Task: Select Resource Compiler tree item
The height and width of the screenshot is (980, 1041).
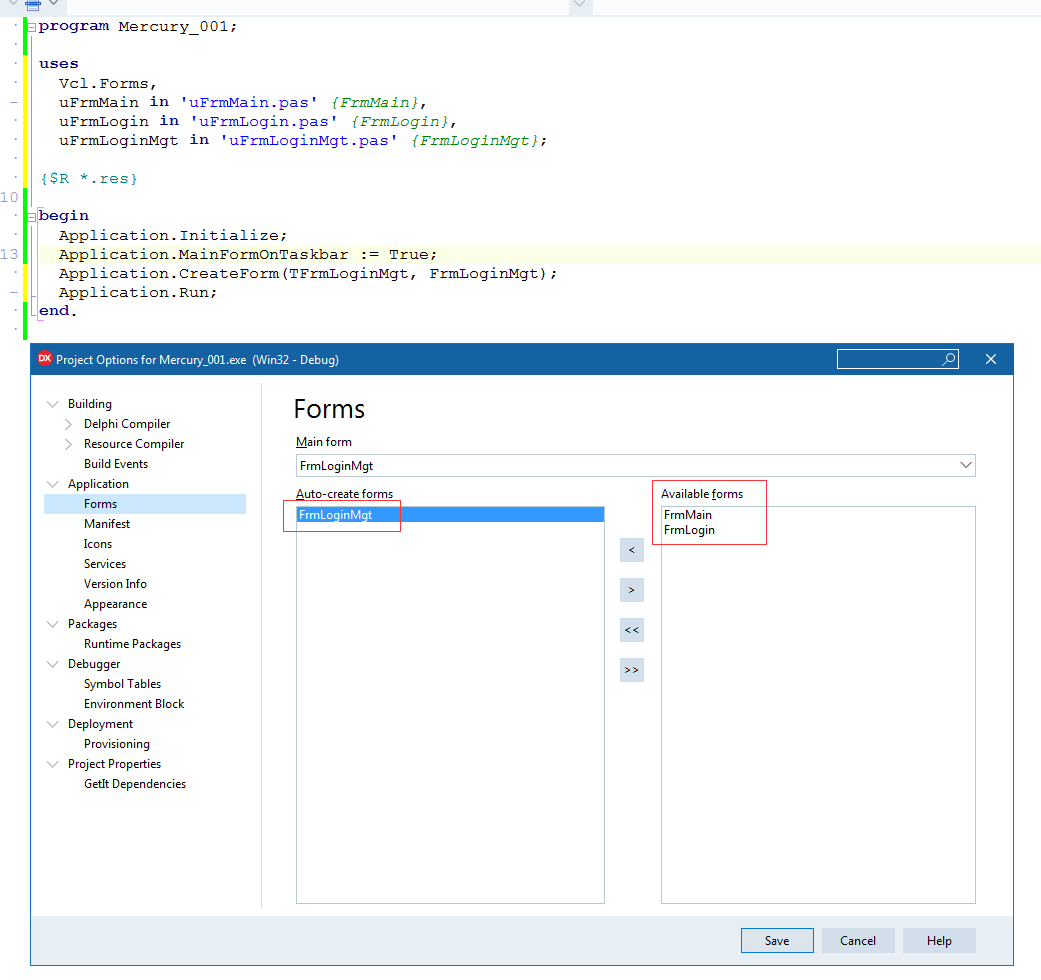Action: [x=133, y=444]
